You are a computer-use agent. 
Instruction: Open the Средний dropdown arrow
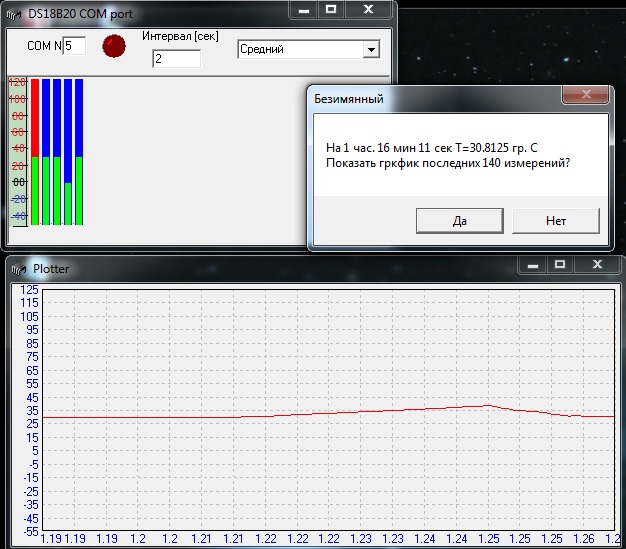[x=371, y=49]
